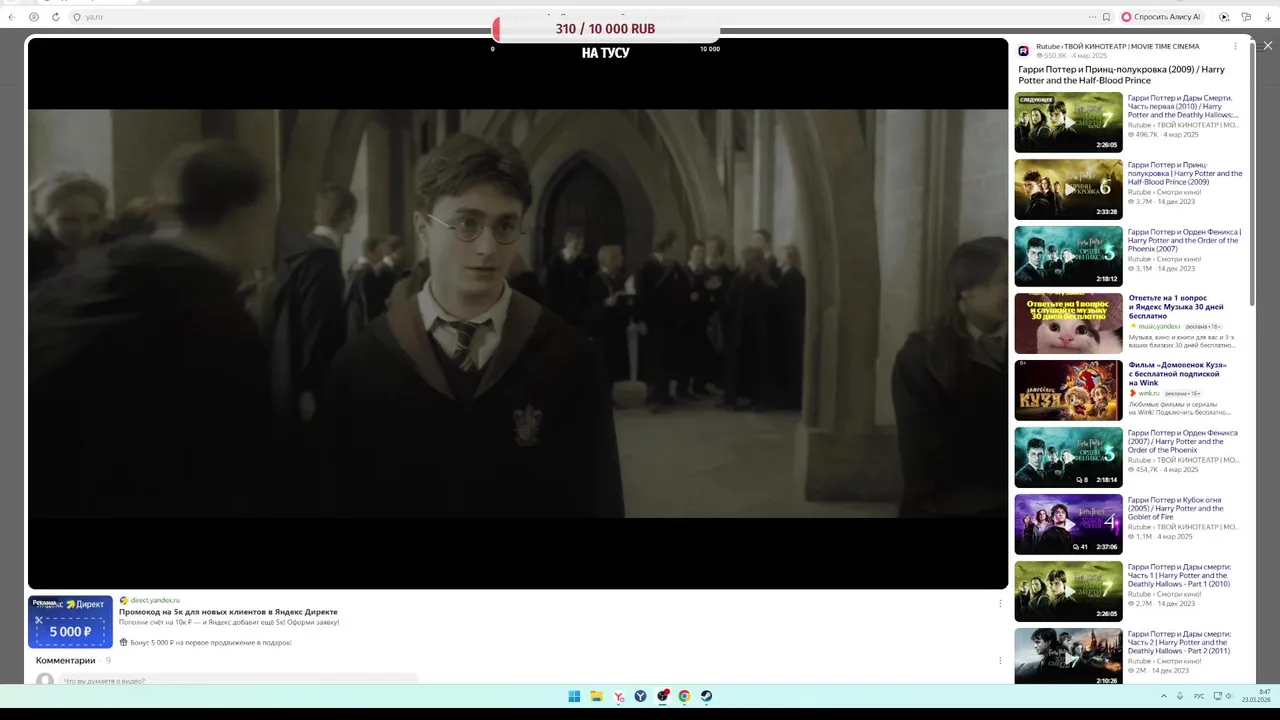Play 'Дары Смерти. Часть первая (2010)' thumbnail with 'Следующее' label
The width and height of the screenshot is (1280, 720).
click(x=1068, y=122)
